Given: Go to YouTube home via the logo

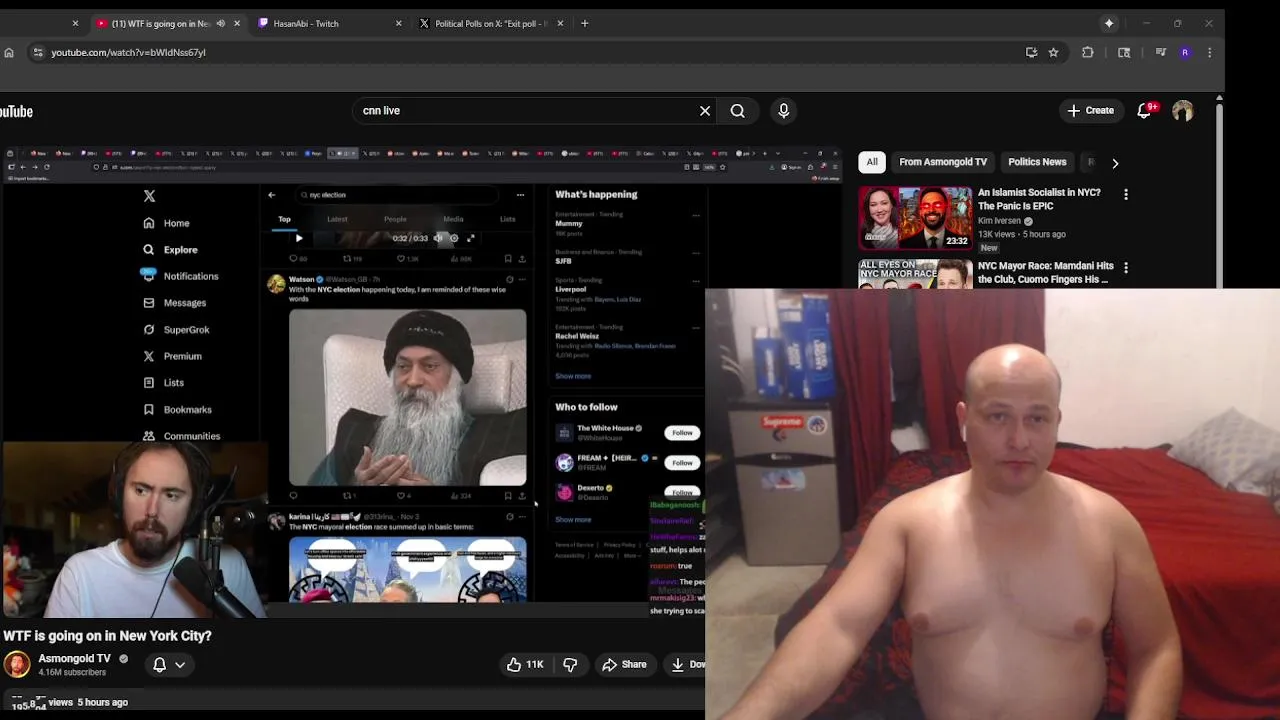Looking at the screenshot, I should tap(16, 111).
